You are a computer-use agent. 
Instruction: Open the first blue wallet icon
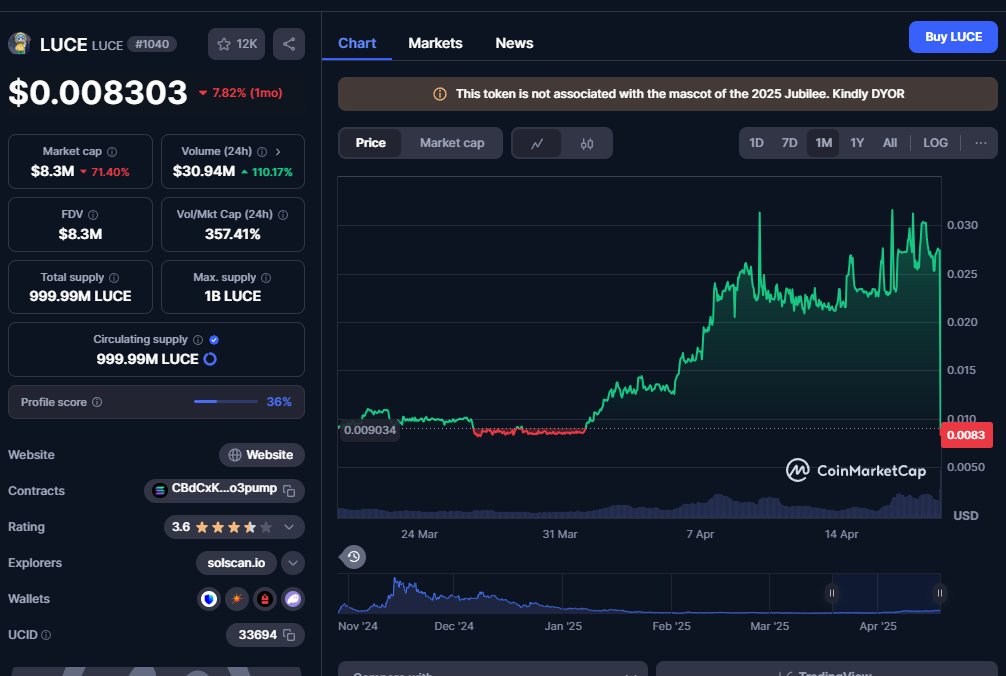click(209, 599)
